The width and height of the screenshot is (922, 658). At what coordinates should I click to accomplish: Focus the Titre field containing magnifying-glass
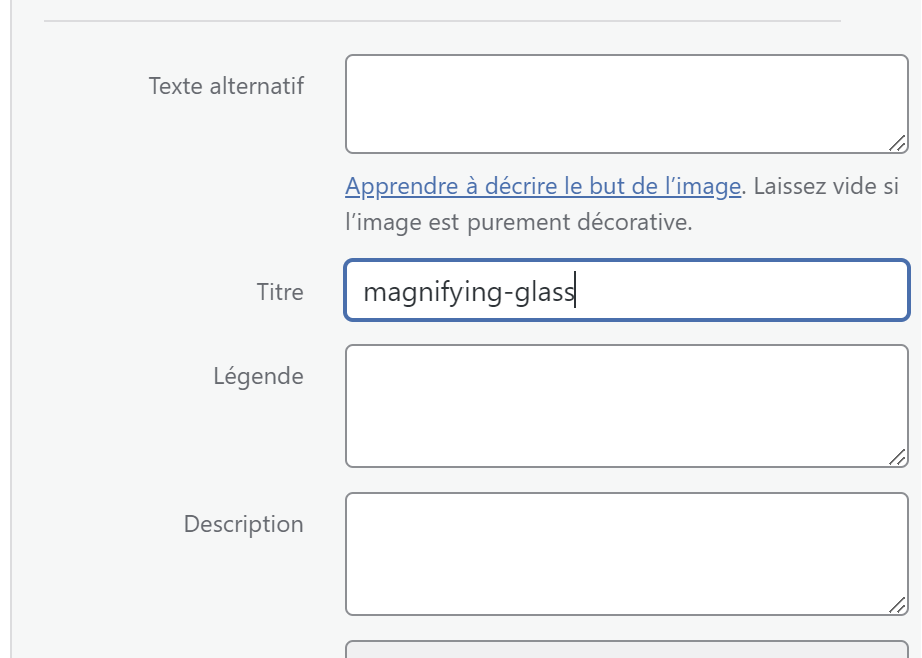click(x=627, y=290)
